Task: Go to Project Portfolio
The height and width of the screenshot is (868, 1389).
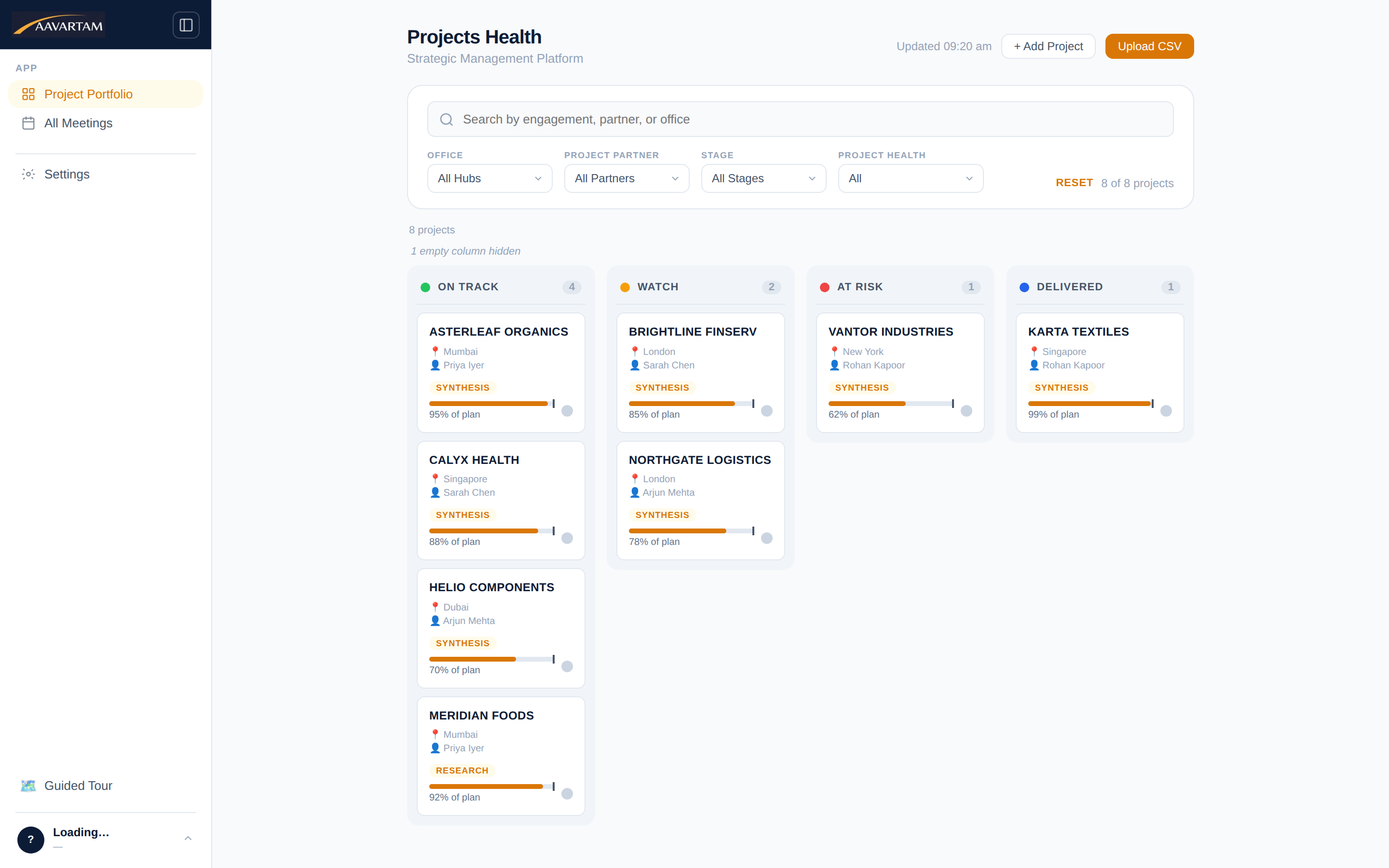Action: pyautogui.click(x=106, y=94)
